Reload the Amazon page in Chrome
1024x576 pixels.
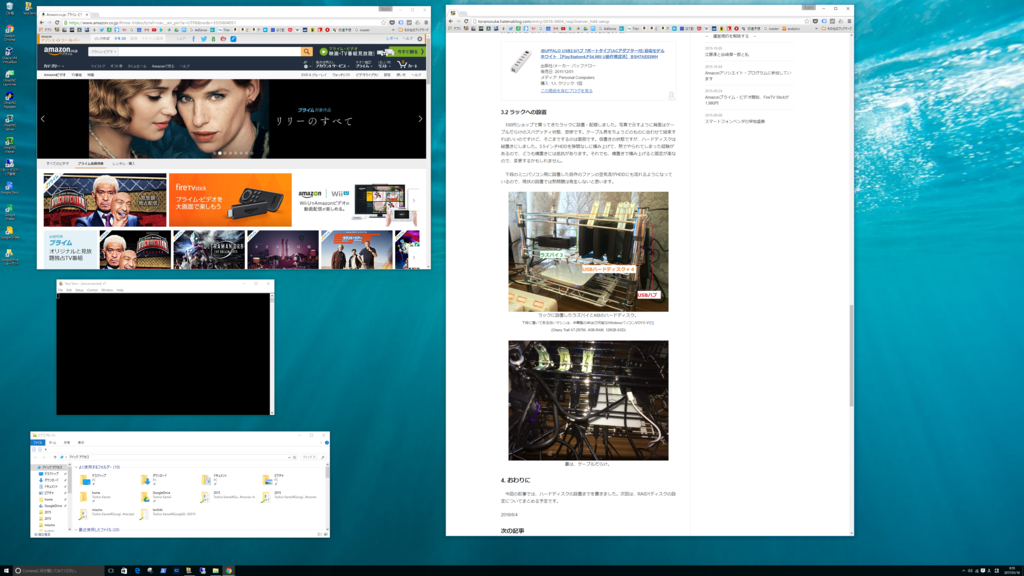point(57,22)
